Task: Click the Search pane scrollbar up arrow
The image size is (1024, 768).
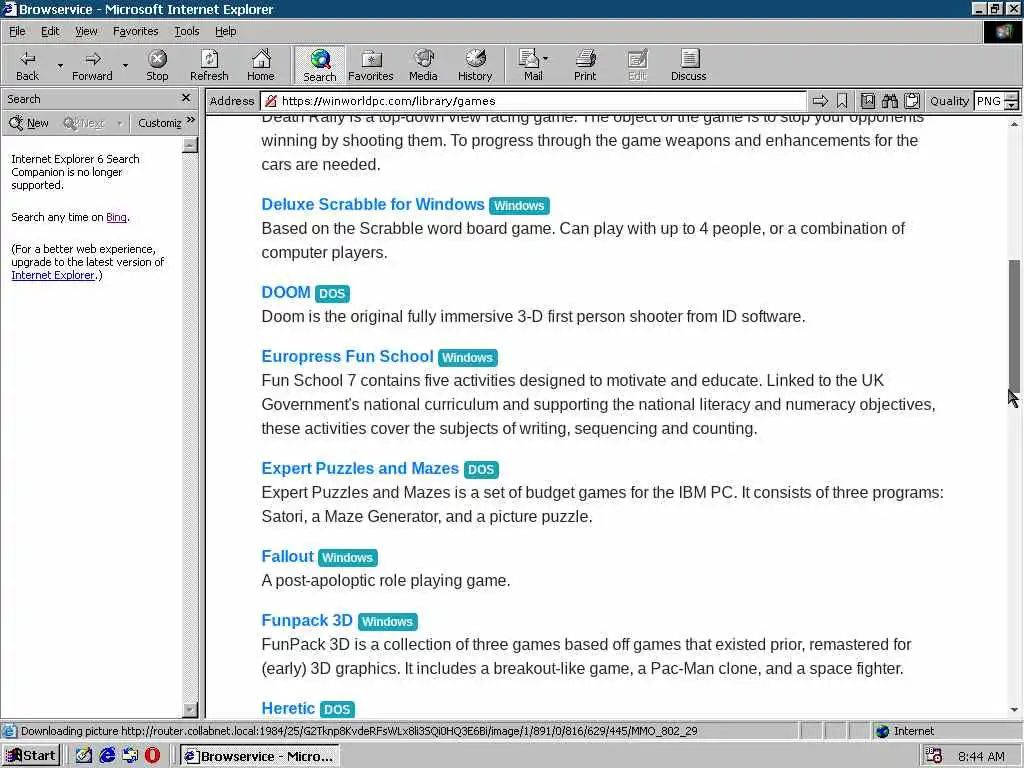Action: pos(190,144)
